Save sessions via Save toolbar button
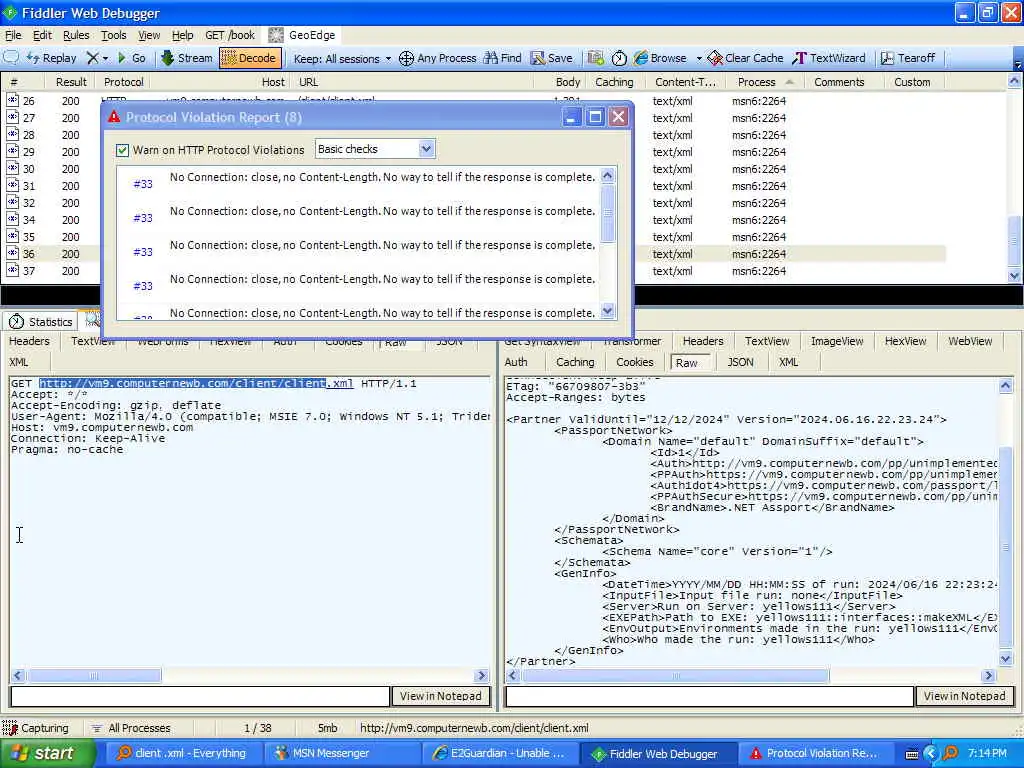1024x768 pixels. coord(552,58)
